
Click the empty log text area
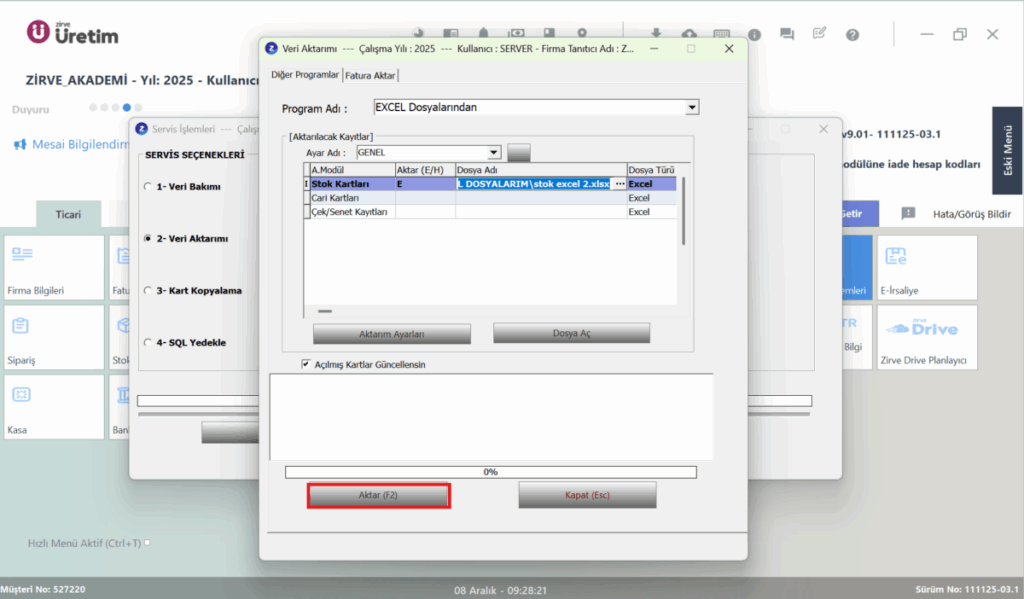coord(491,417)
